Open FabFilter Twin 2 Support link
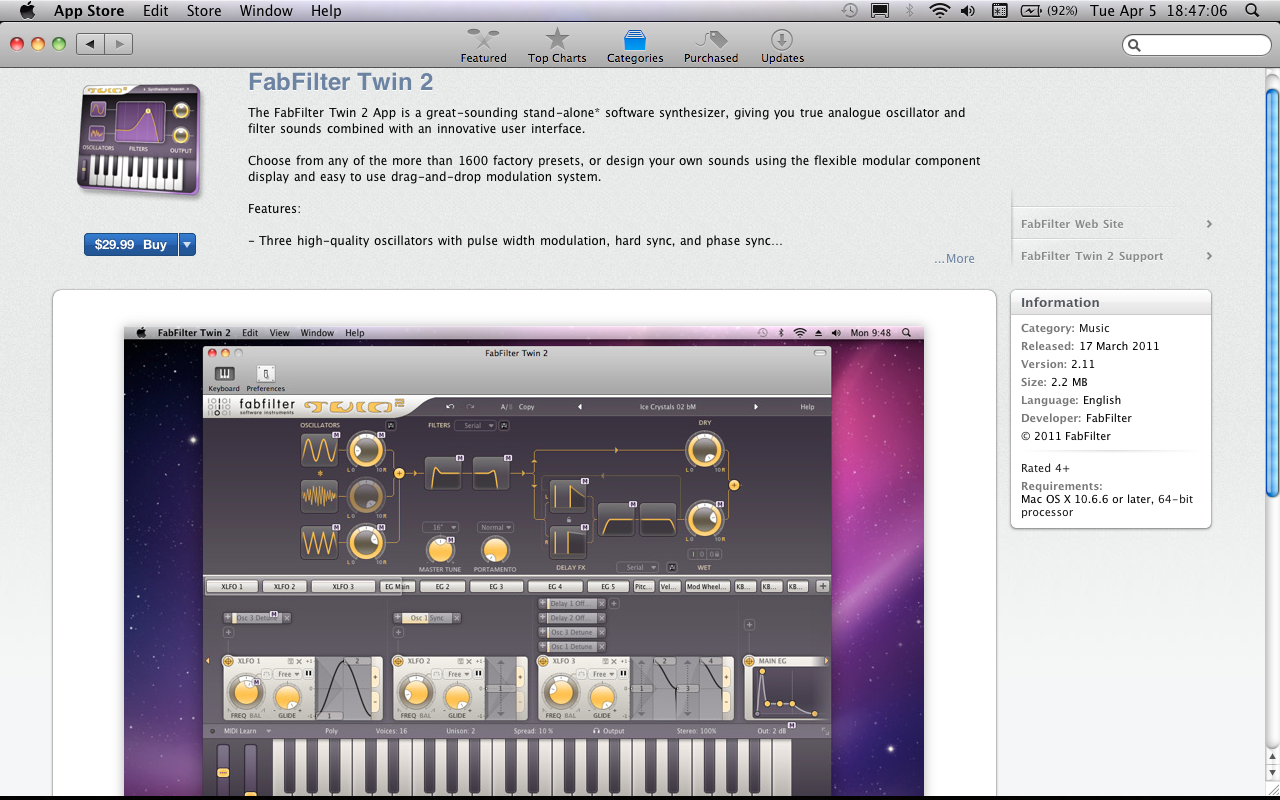 pos(1116,256)
